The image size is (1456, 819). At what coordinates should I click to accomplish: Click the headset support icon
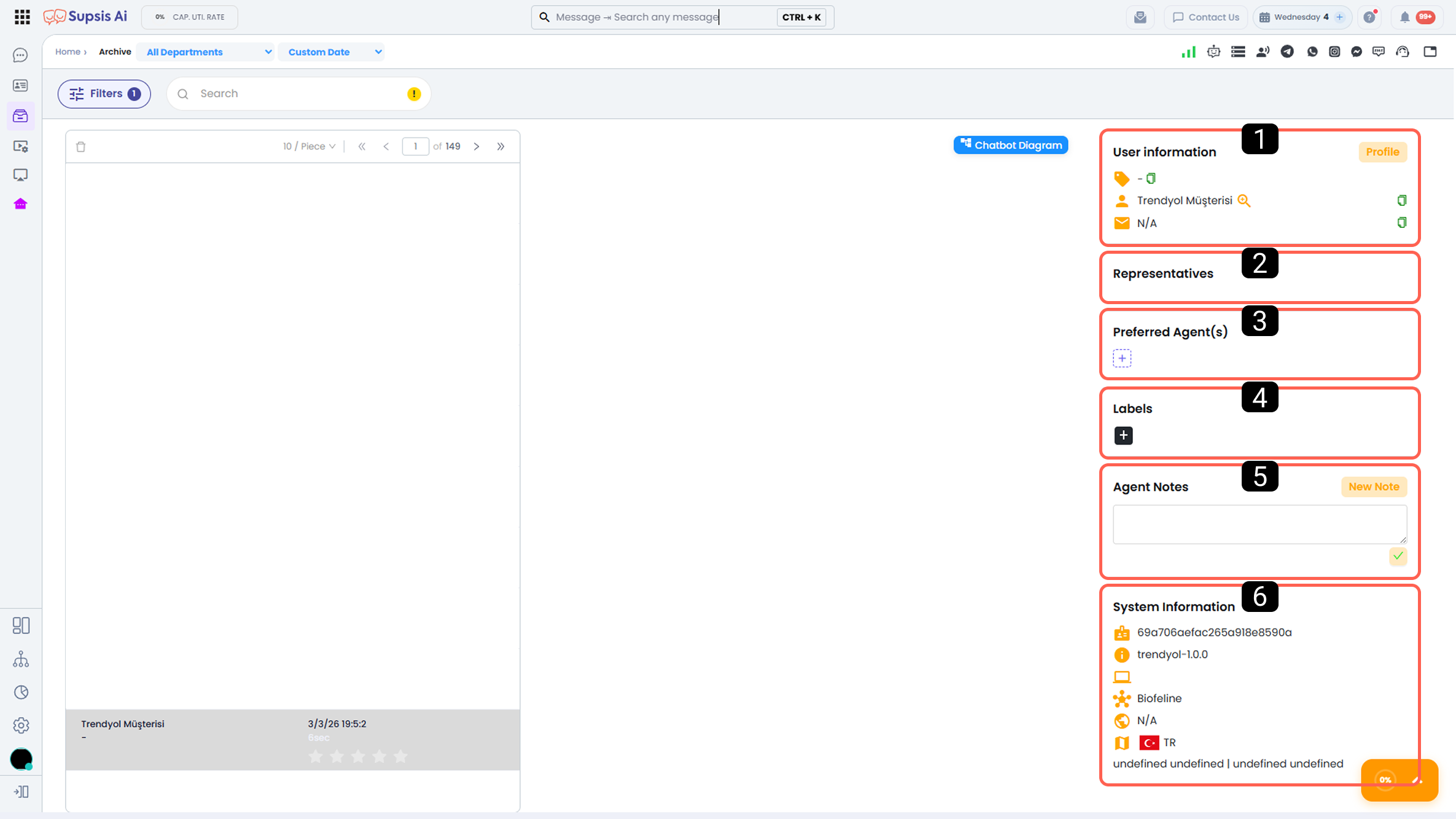1403,52
